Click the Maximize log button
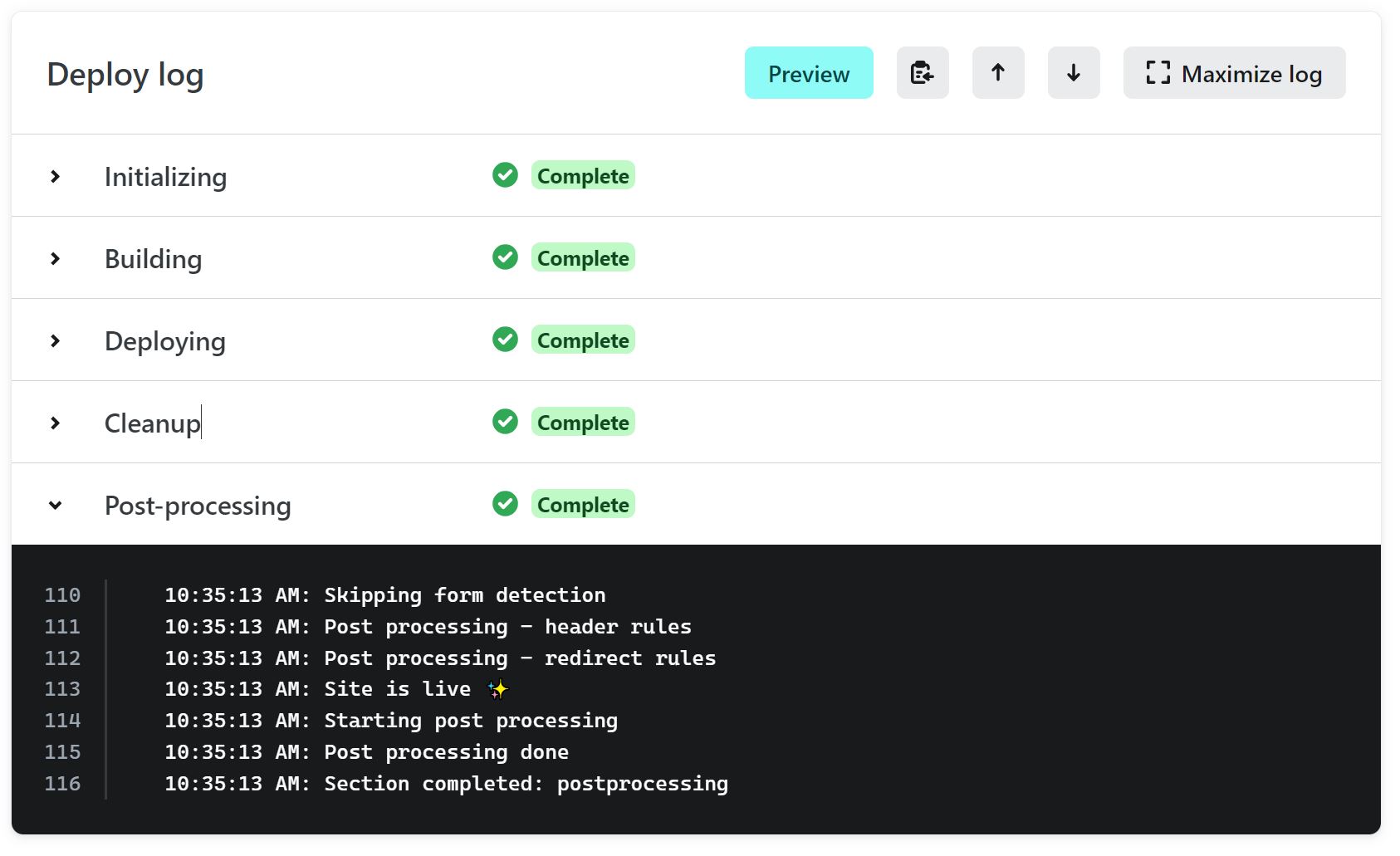The width and height of the screenshot is (1400, 856). click(1234, 73)
